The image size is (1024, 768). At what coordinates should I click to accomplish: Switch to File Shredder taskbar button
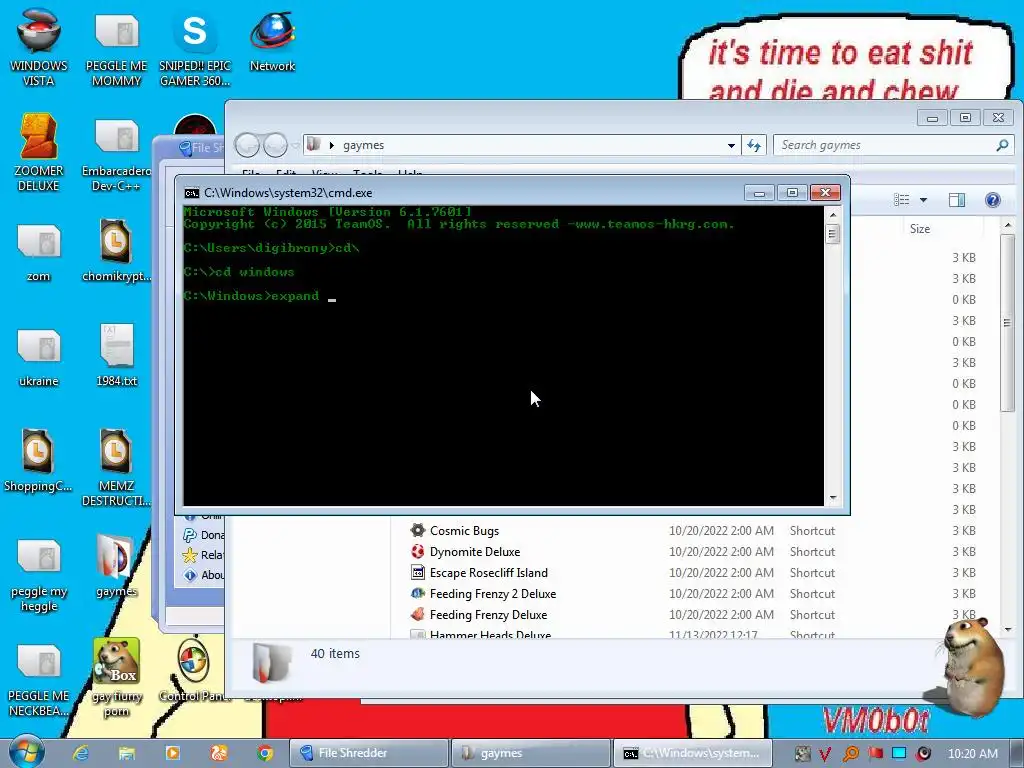point(368,753)
